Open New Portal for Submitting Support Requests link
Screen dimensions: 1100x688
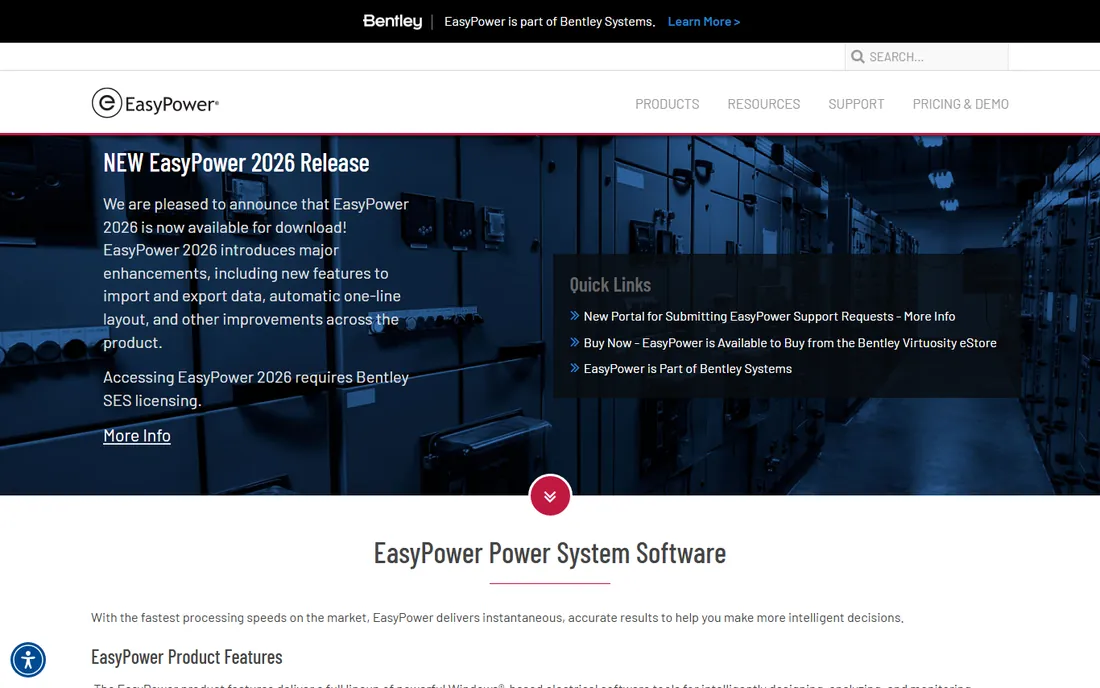(x=769, y=316)
